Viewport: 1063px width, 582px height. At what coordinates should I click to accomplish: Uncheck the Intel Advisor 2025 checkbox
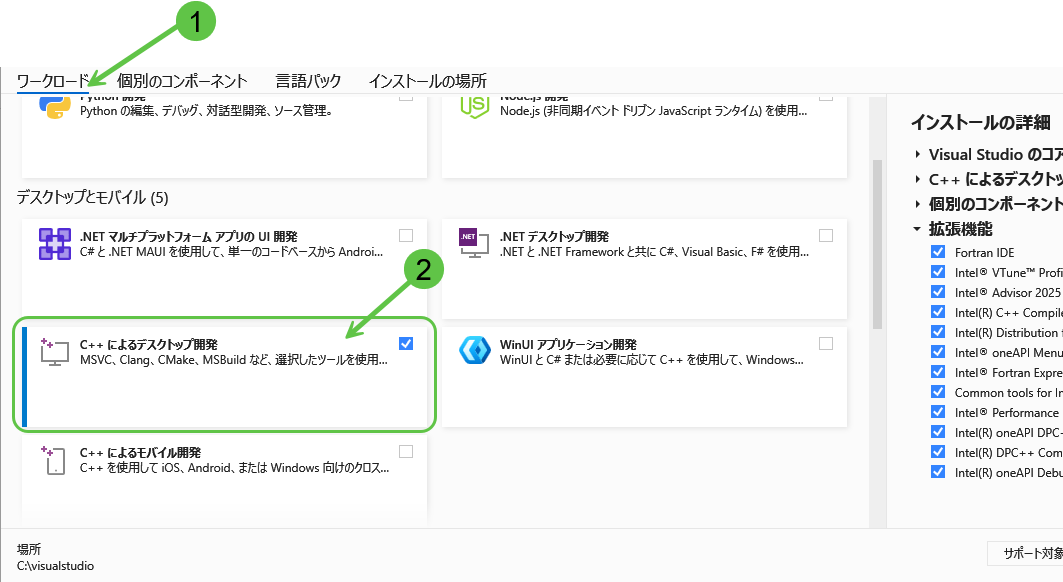coord(938,292)
